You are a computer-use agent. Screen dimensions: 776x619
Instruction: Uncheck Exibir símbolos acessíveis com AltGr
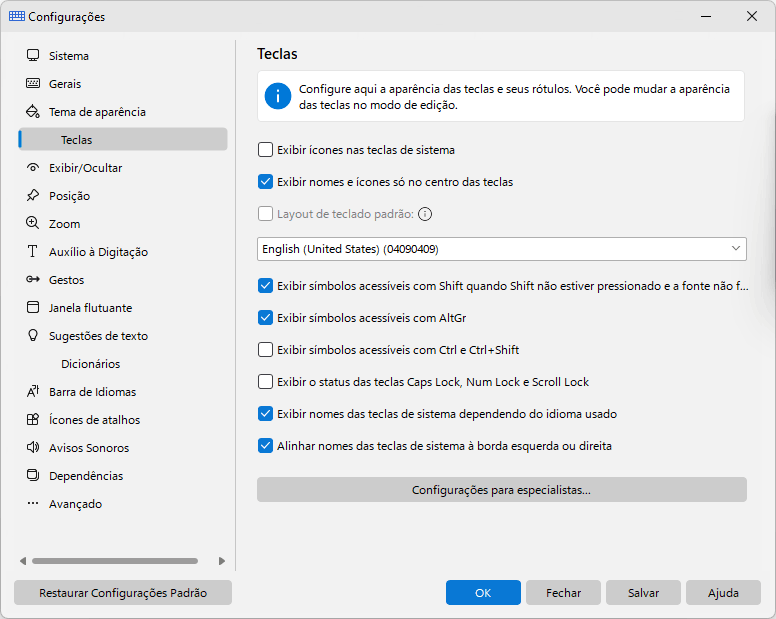point(265,318)
